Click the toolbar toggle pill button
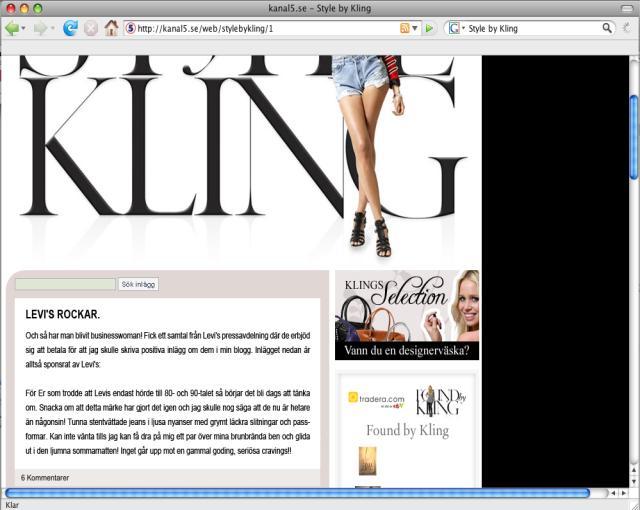The image size is (640, 510). [627, 8]
